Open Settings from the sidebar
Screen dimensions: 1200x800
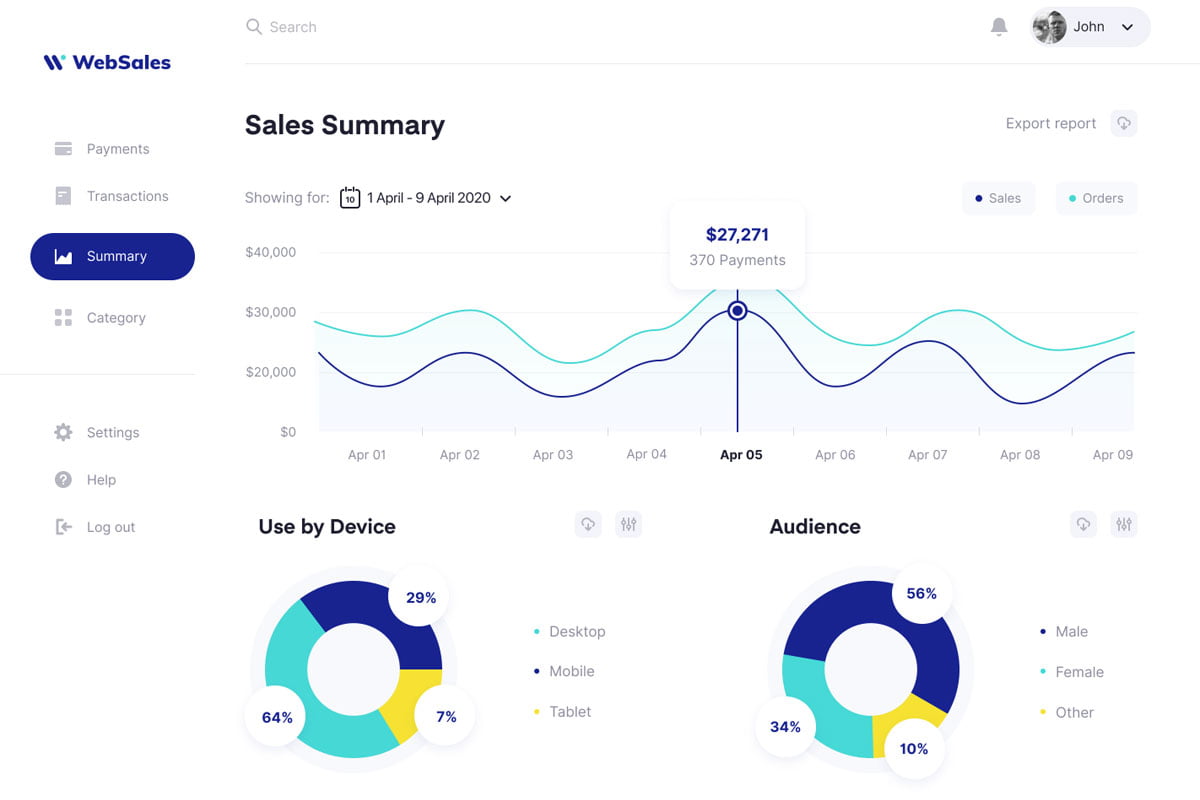pyautogui.click(x=112, y=433)
